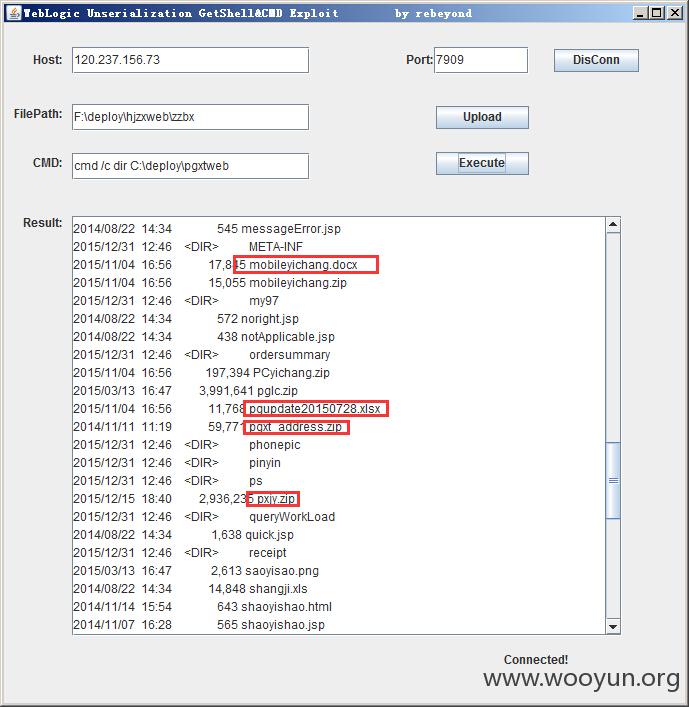Focus the FilePath input field
The height and width of the screenshot is (707, 689).
click(x=190, y=117)
